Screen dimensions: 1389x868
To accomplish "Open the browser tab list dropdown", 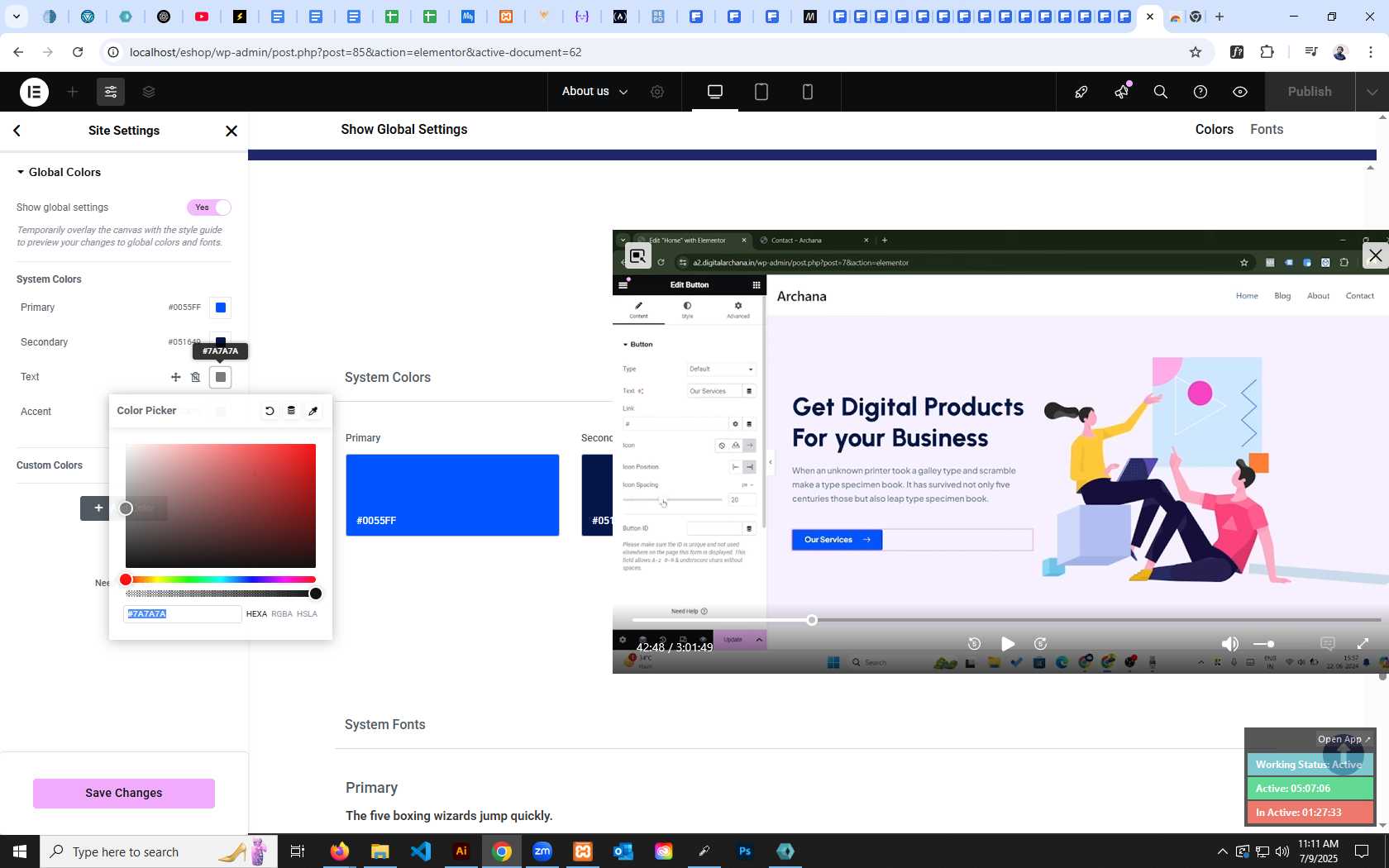I will coord(16,17).
